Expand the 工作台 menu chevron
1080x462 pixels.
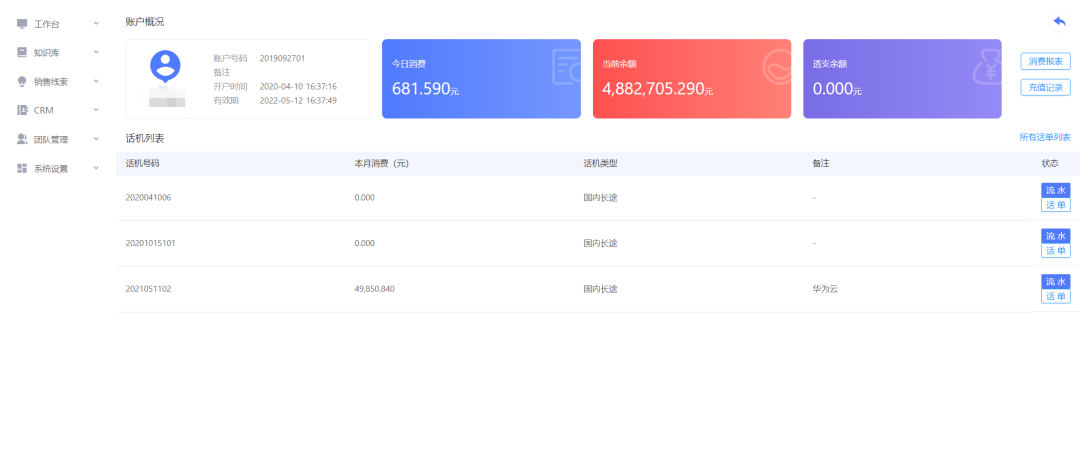click(x=96, y=23)
